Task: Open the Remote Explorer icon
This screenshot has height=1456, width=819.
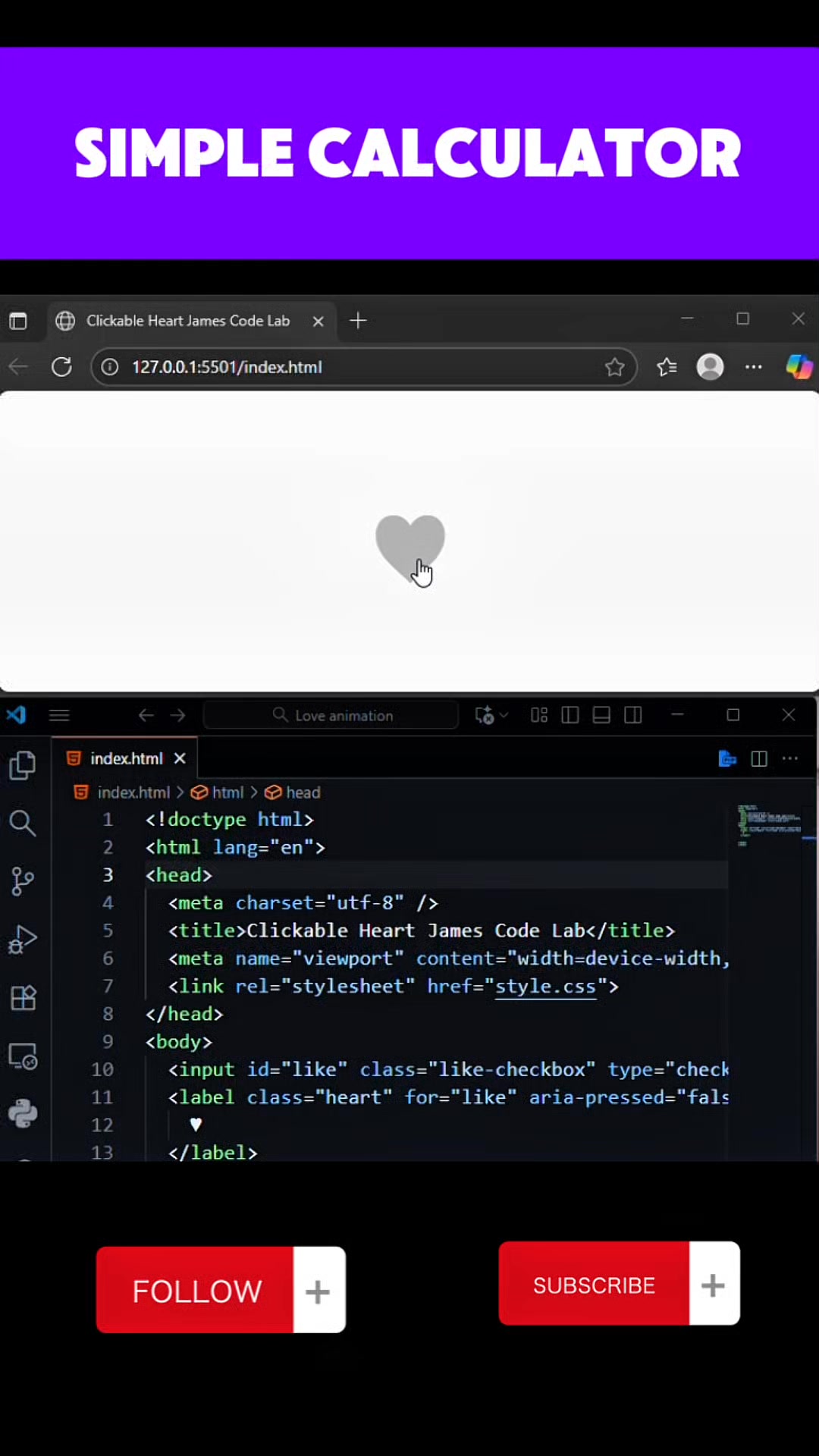Action: pos(23,1056)
